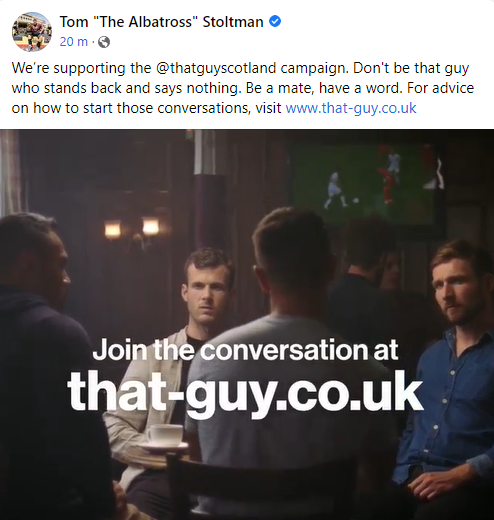Click the that-guy.co.uk overlay text in video

(x=246, y=392)
